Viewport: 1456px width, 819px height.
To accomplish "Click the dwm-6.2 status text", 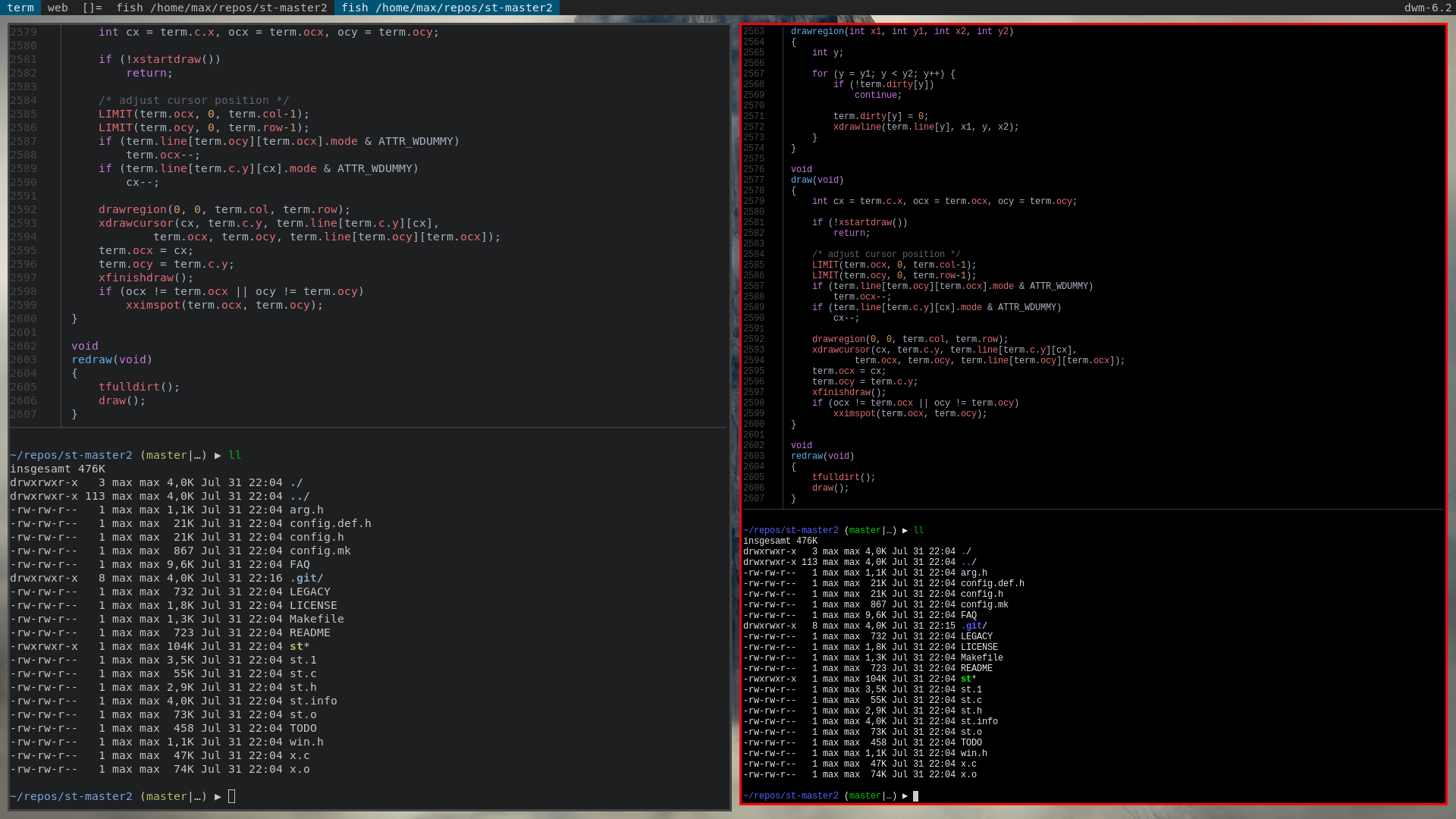I will (x=1427, y=8).
